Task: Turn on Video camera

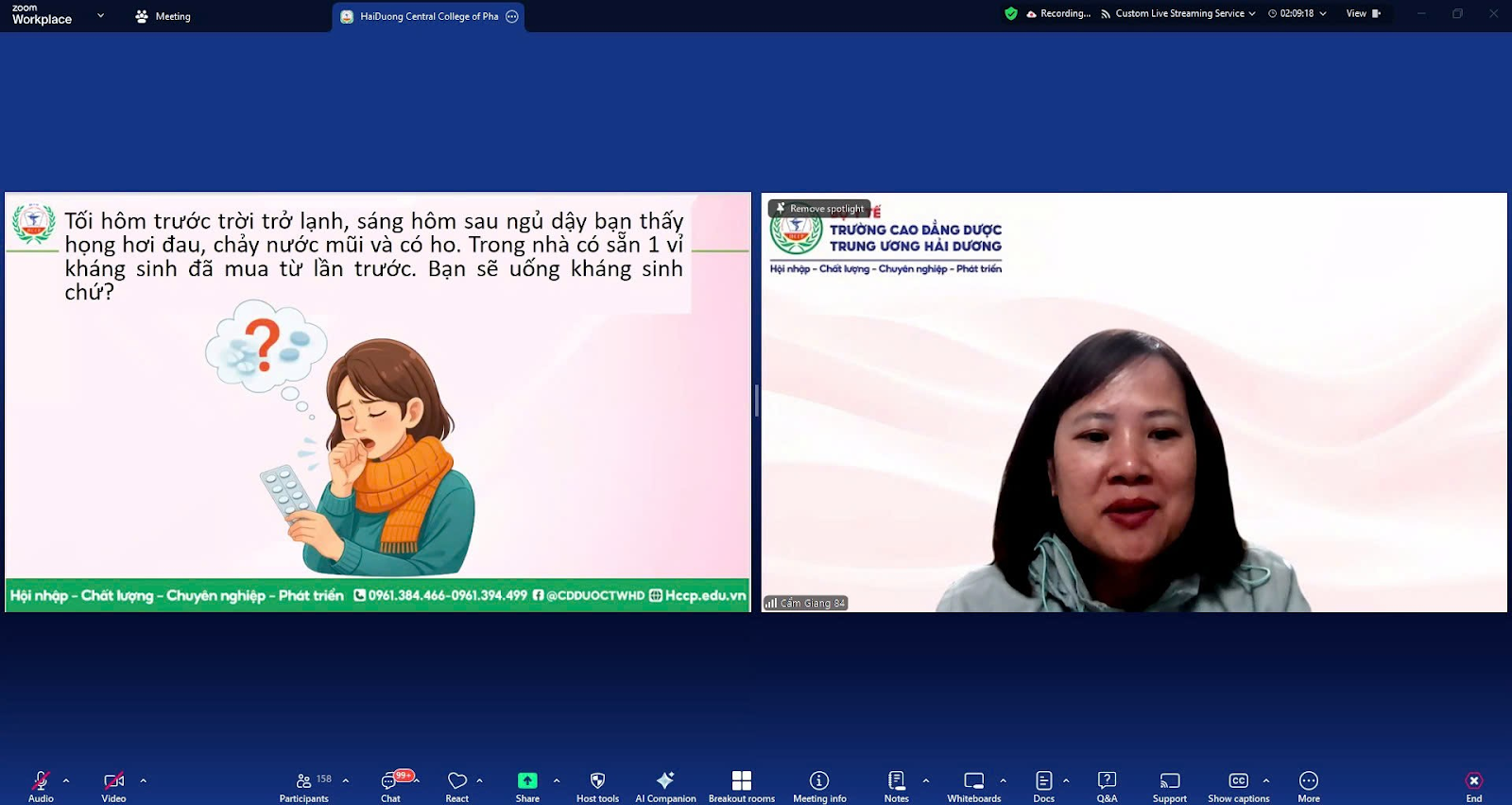Action: pyautogui.click(x=113, y=785)
